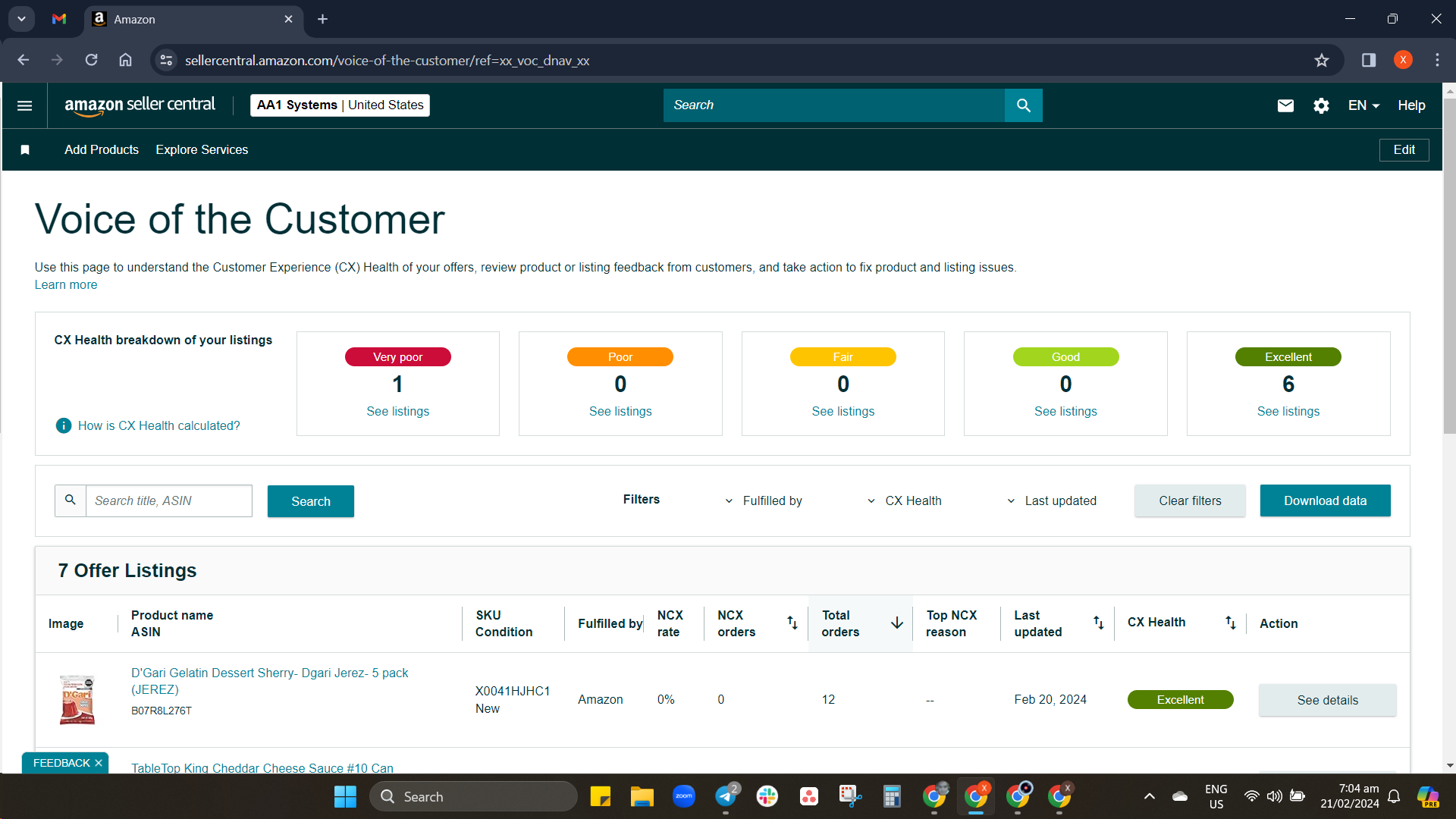The height and width of the screenshot is (819, 1456).
Task: Close the FEEDBACK tab with its X
Action: [99, 763]
